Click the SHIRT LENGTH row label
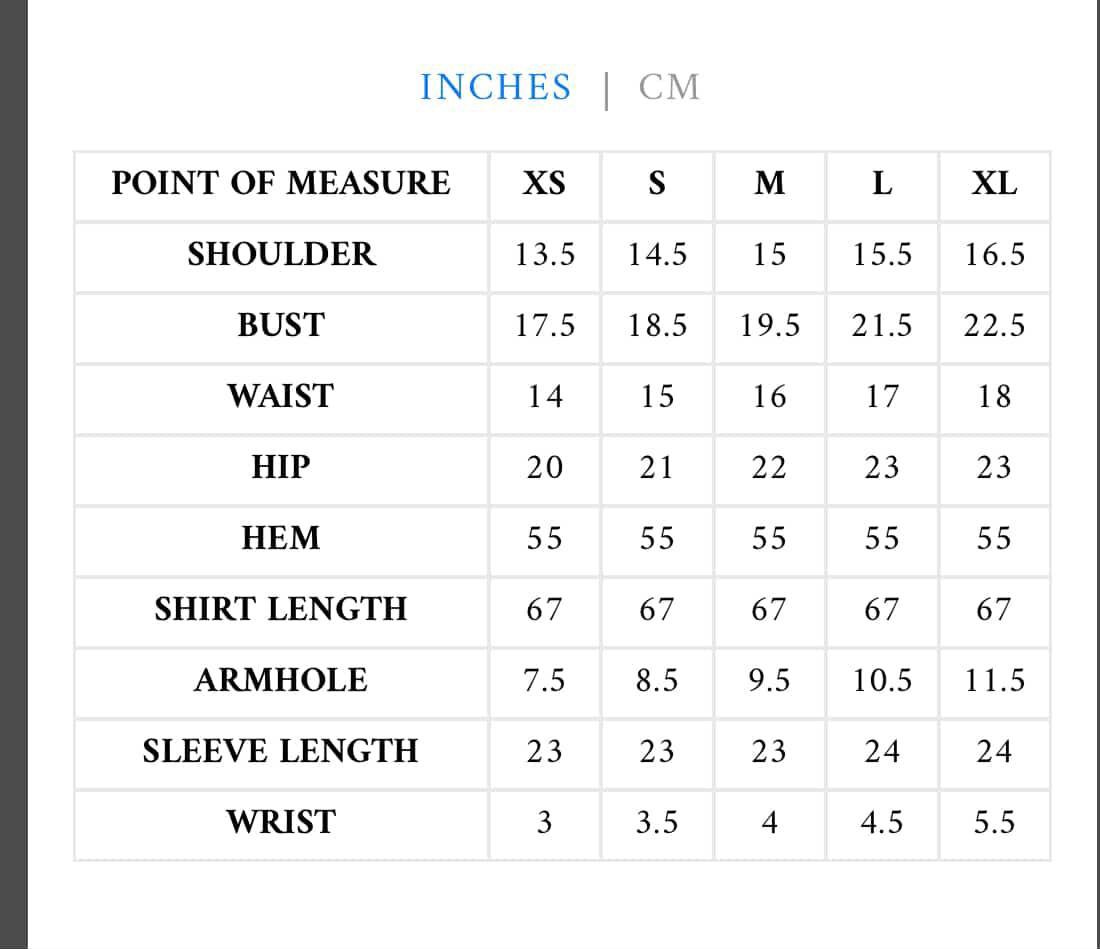 (x=281, y=609)
